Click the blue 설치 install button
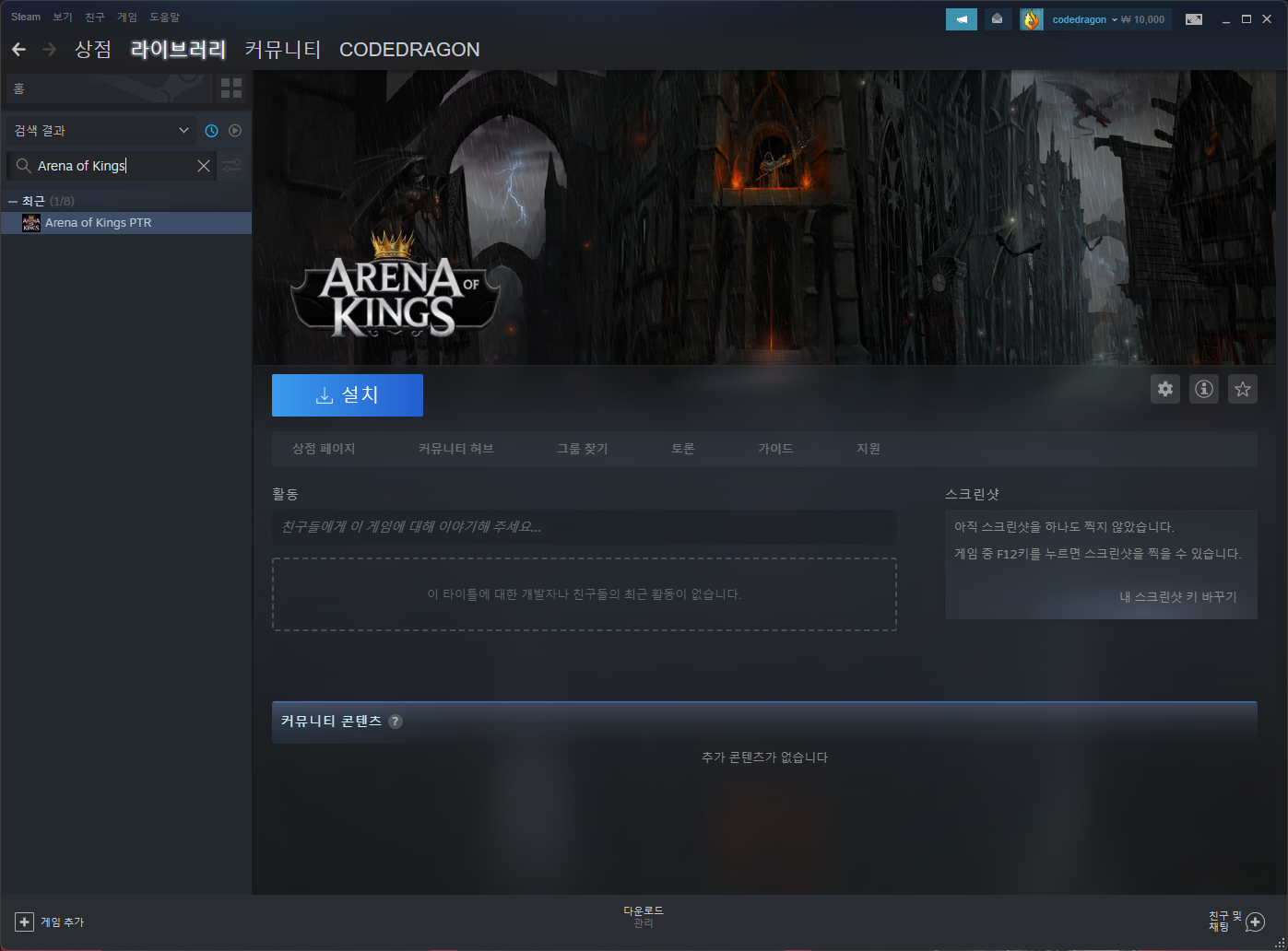Image resolution: width=1288 pixels, height=951 pixels. [348, 395]
